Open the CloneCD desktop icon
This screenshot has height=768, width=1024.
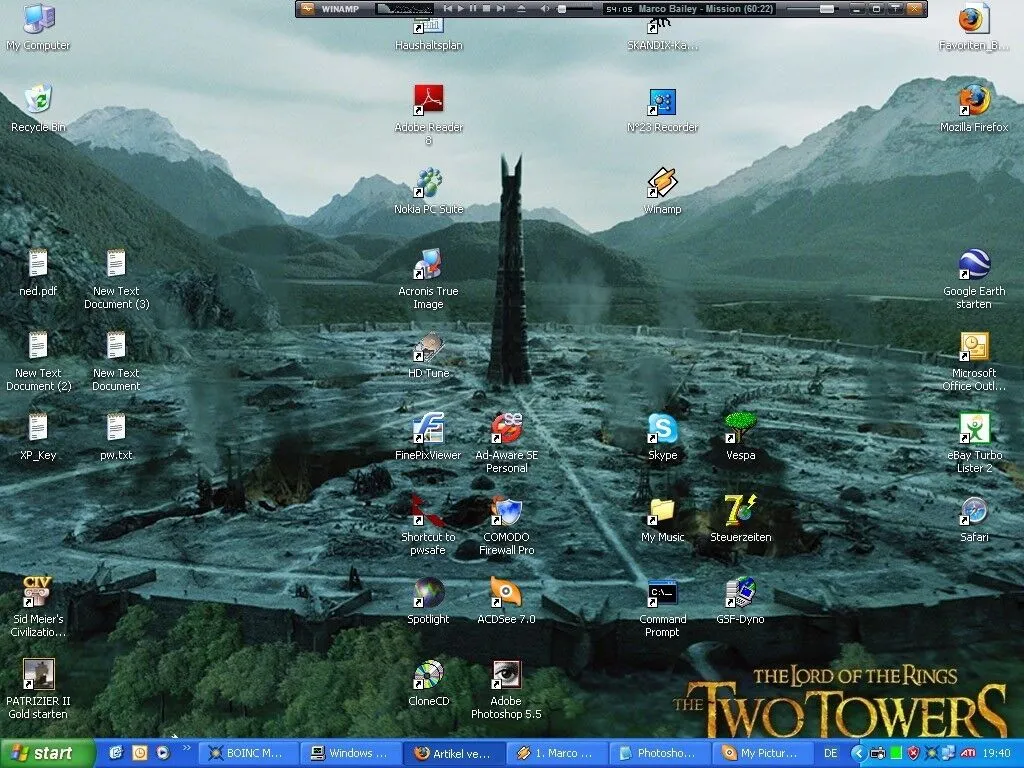[x=428, y=676]
